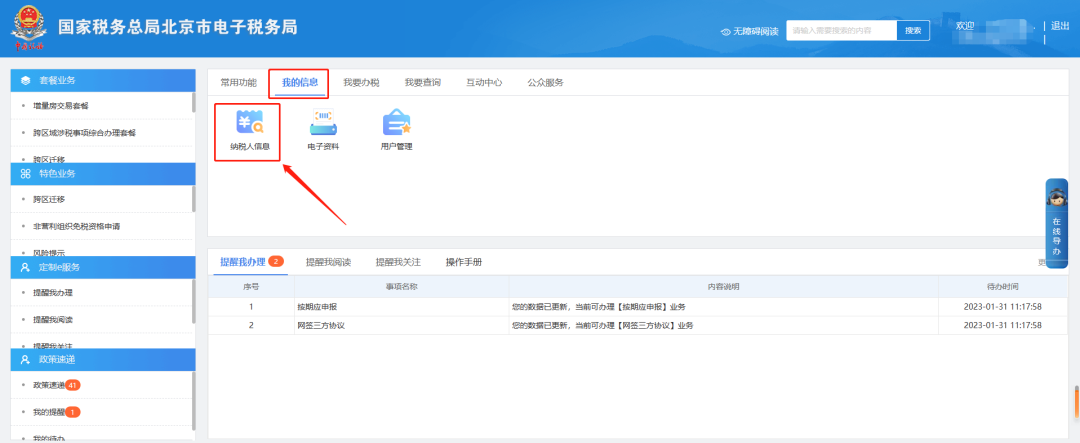Viewport: 1080px width, 443px height.
Task: Click the 套餐业务 section header
Action: click(x=103, y=81)
